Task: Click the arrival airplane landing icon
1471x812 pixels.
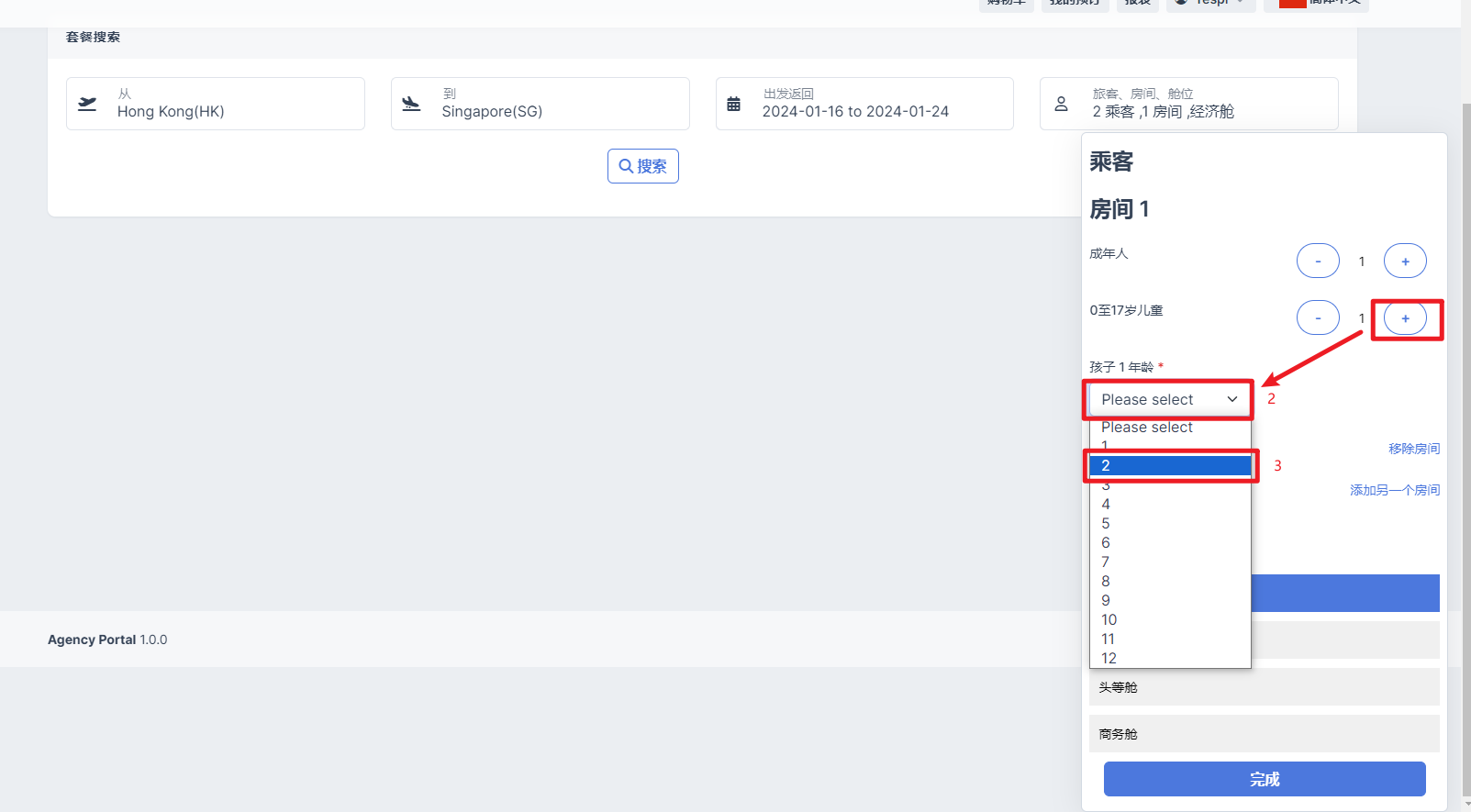Action: (411, 104)
